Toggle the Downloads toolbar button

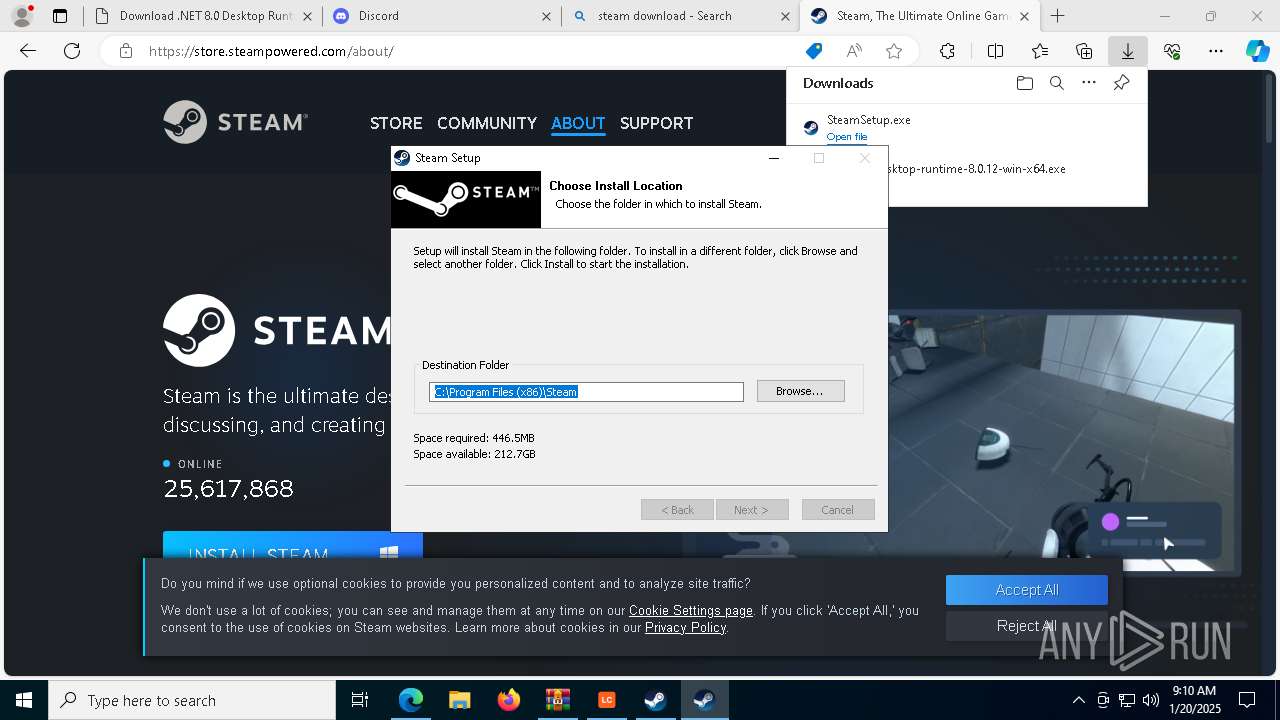coord(1127,51)
